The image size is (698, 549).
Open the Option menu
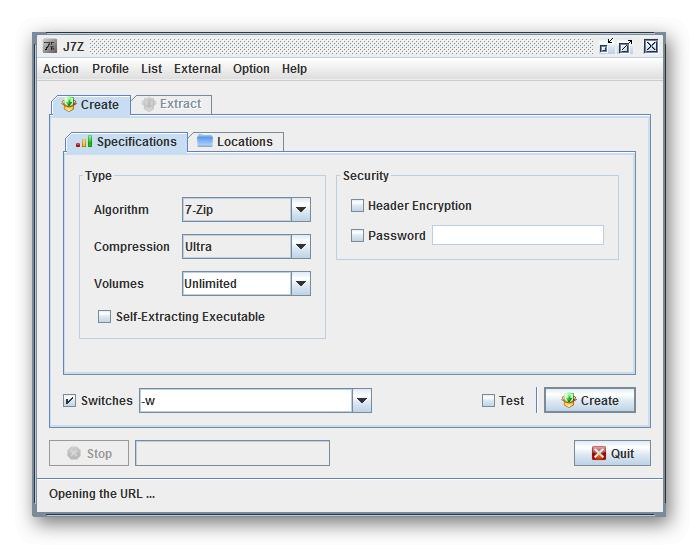251,69
